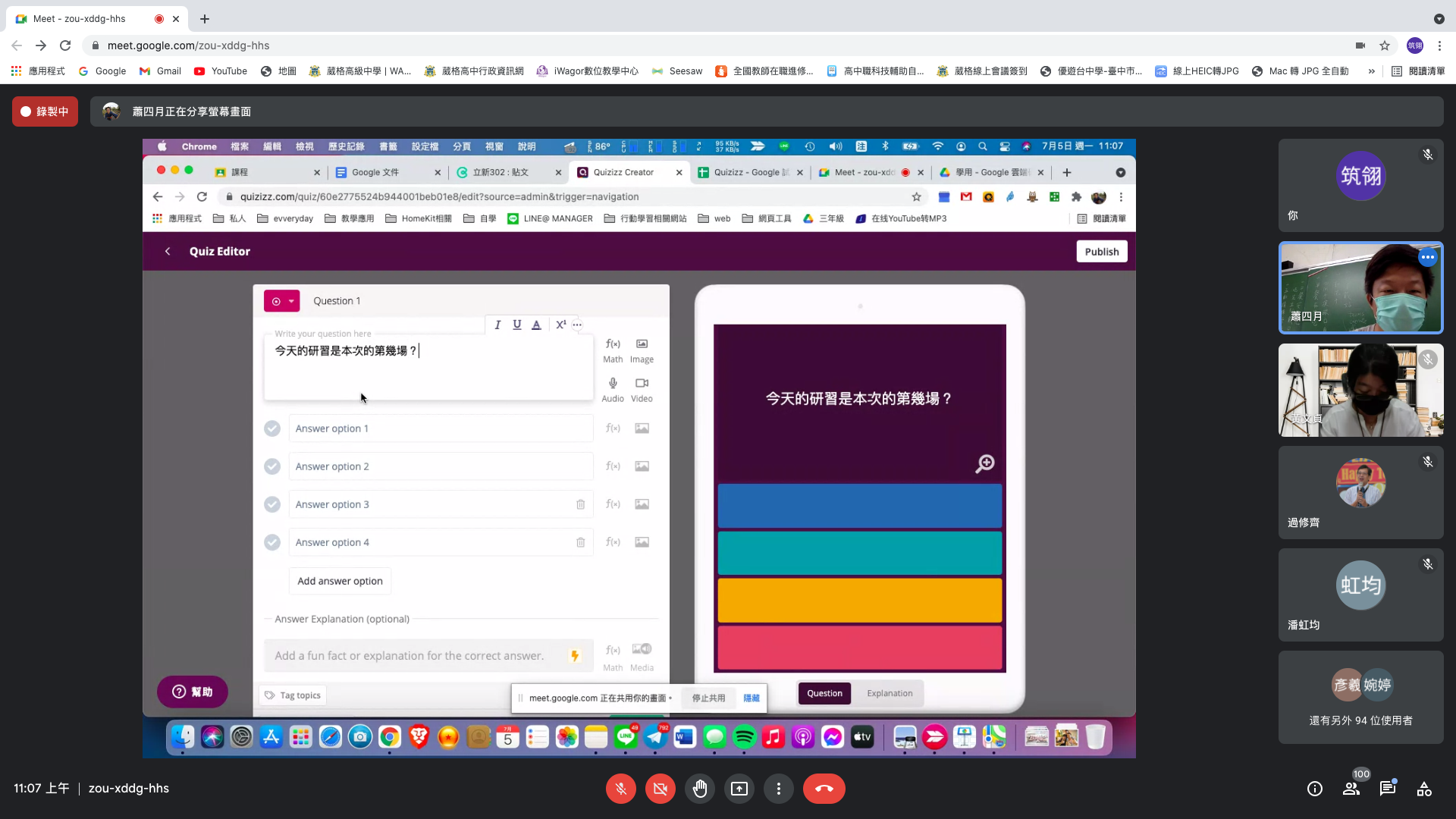The image size is (1456, 819).
Task: Mark Answer option 4 as correct
Action: [272, 542]
